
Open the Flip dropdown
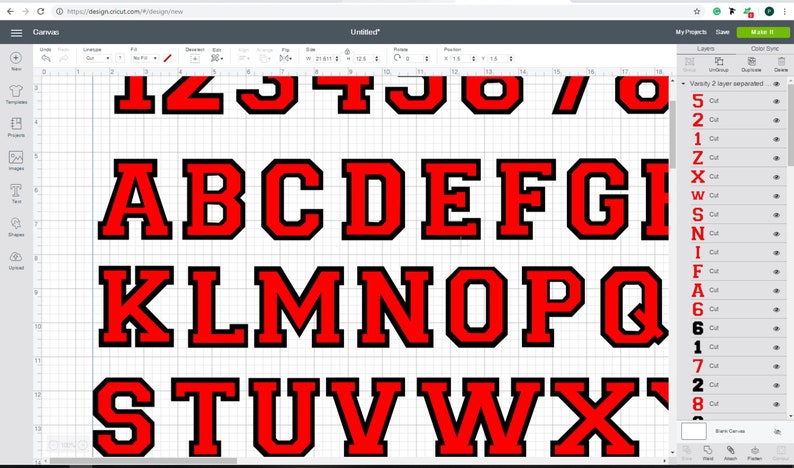(x=286, y=59)
